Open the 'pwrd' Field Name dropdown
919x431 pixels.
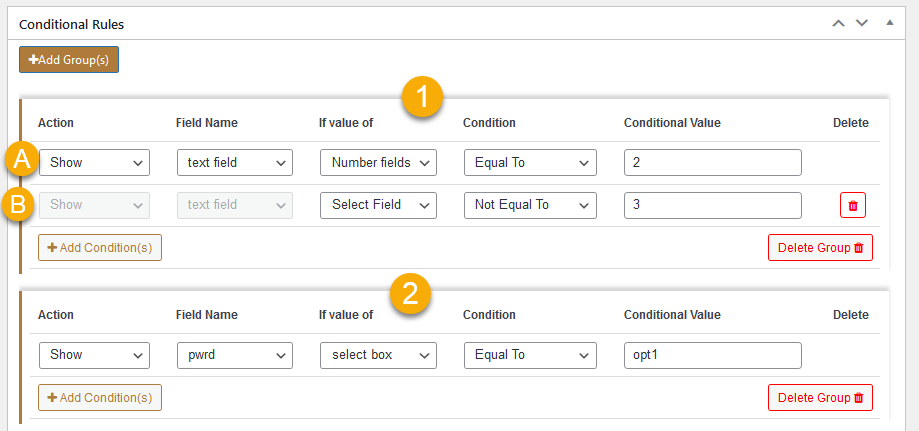[234, 355]
